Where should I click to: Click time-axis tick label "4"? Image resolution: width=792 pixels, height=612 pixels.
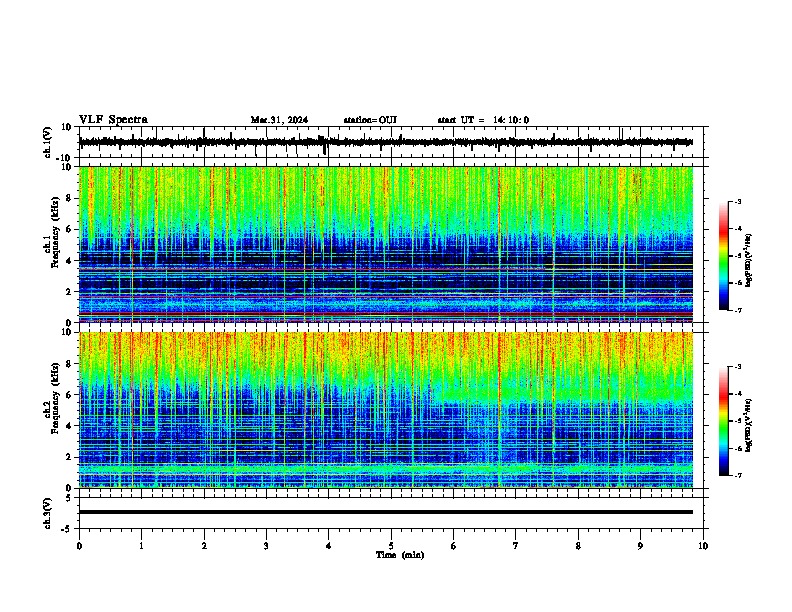[x=329, y=546]
